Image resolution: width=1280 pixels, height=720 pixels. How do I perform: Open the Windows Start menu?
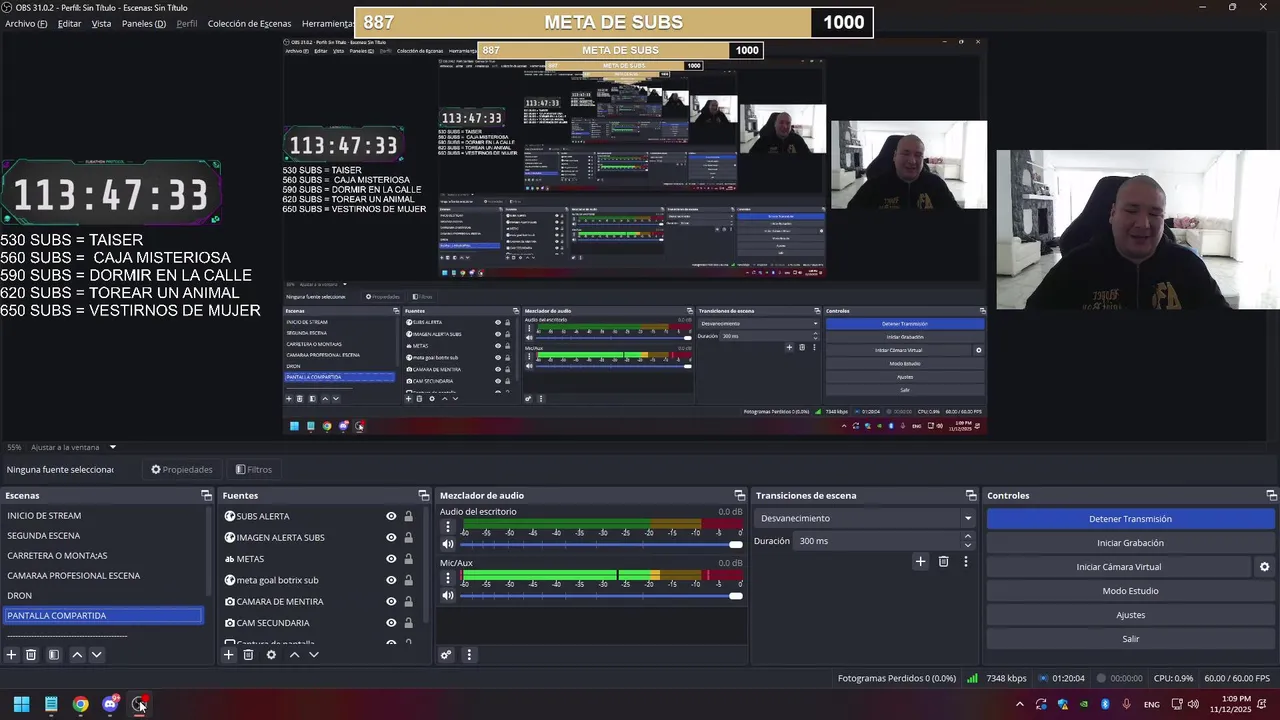click(x=21, y=704)
